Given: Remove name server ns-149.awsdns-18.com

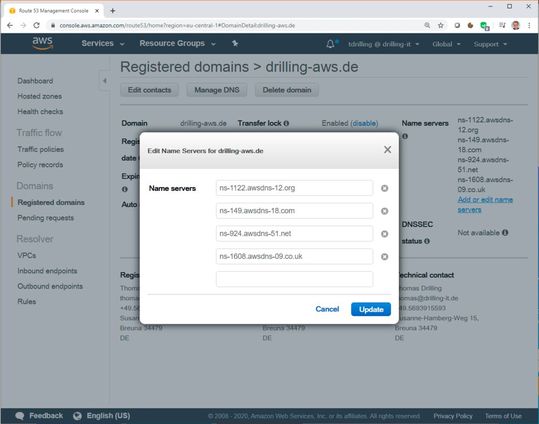Looking at the screenshot, I should 385,211.
